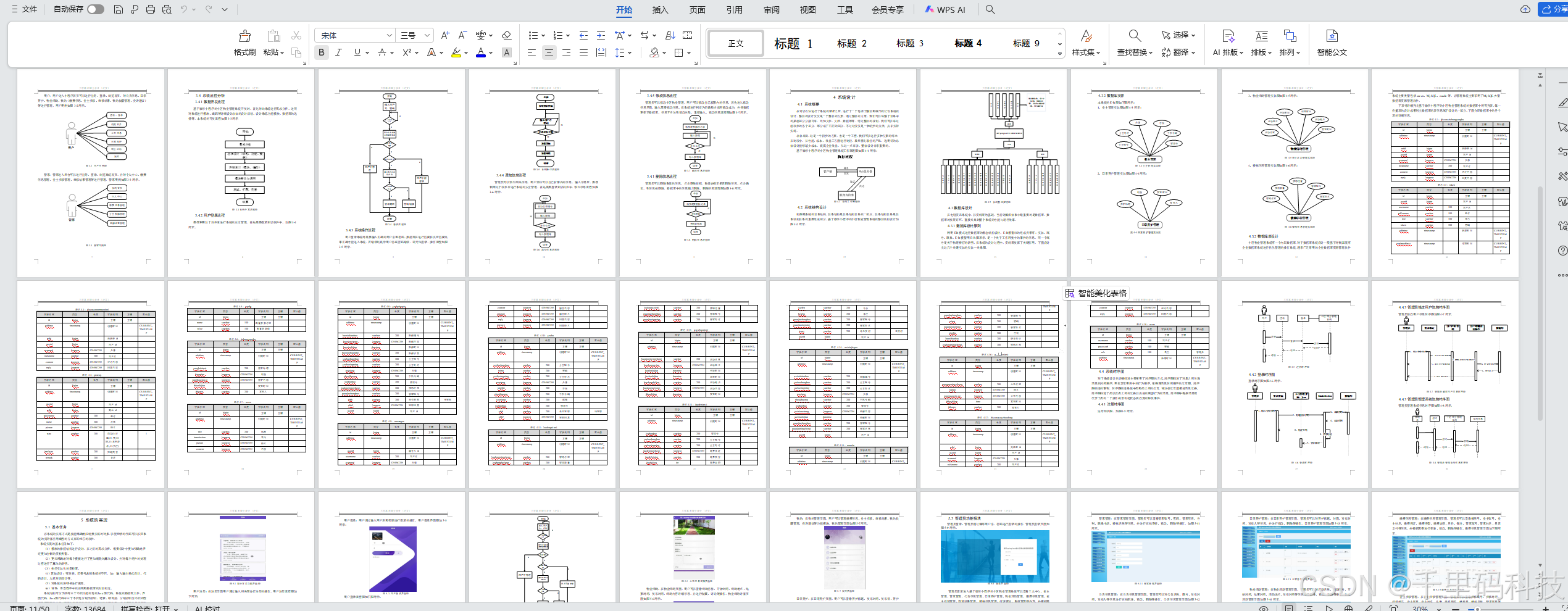Click page thumbnail with 4 系统设计 heading

843,173
